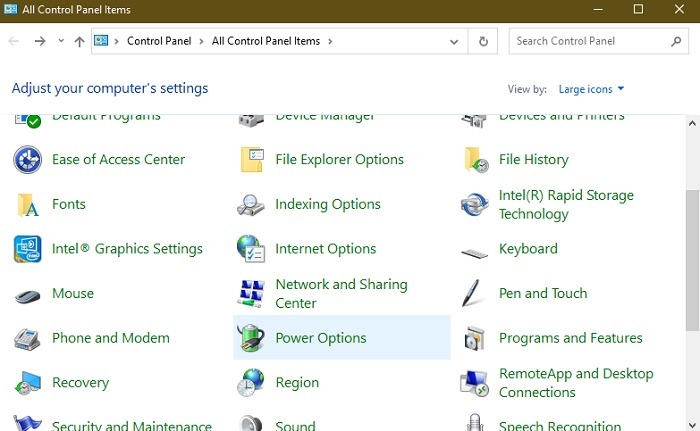The width and height of the screenshot is (700, 431).
Task: Click the Ease of Access Center icon
Action: tap(28, 159)
